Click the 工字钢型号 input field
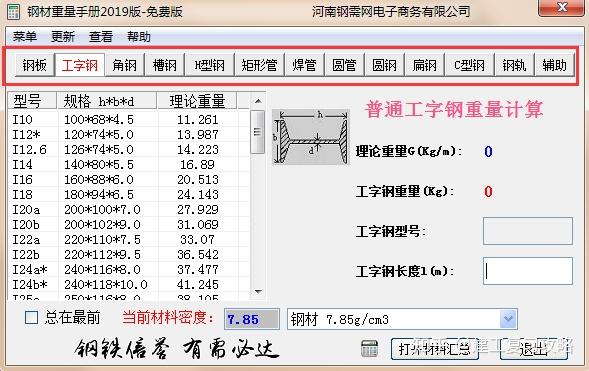589x371 pixels. (x=528, y=231)
